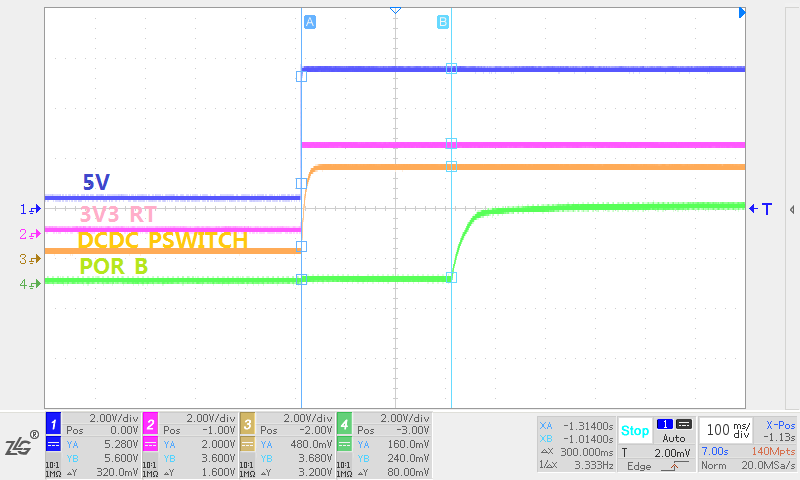Click channel 1 ground level marker
The width and height of the screenshot is (800, 480).
[30, 209]
